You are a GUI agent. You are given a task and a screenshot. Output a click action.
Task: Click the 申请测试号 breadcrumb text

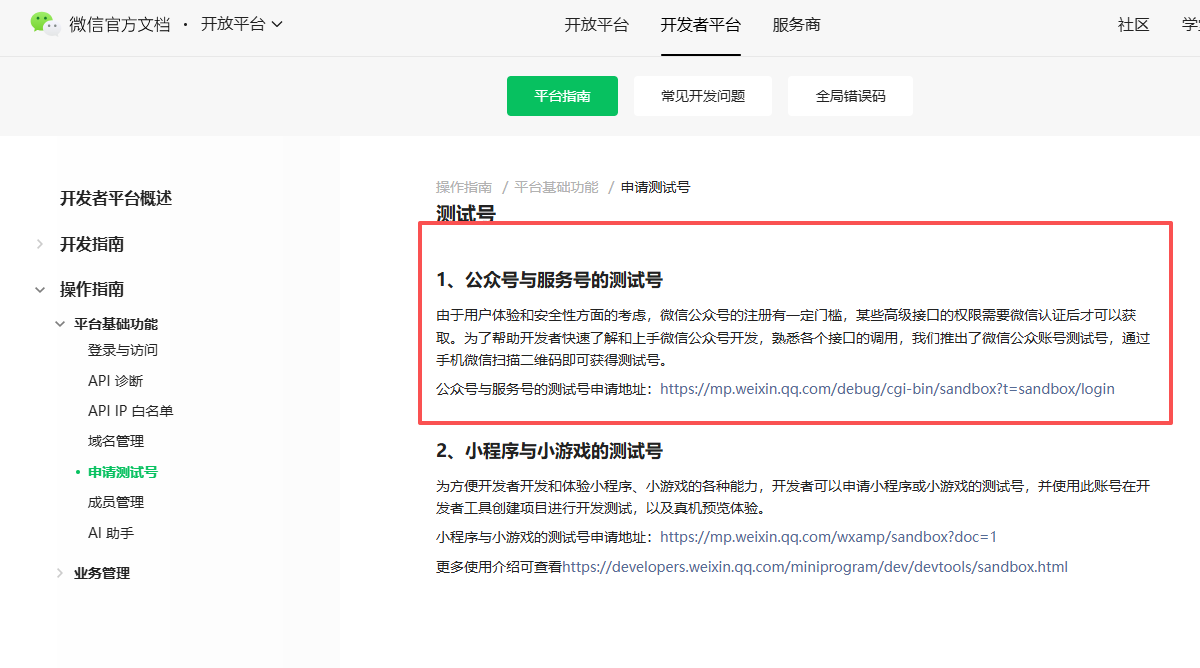point(655,187)
